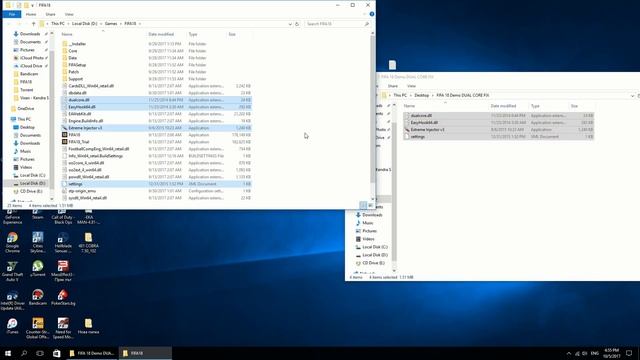Image resolution: width=640 pixels, height=360 pixels.
Task: Open the Bandicam desktop shortcut
Action: click(38, 298)
